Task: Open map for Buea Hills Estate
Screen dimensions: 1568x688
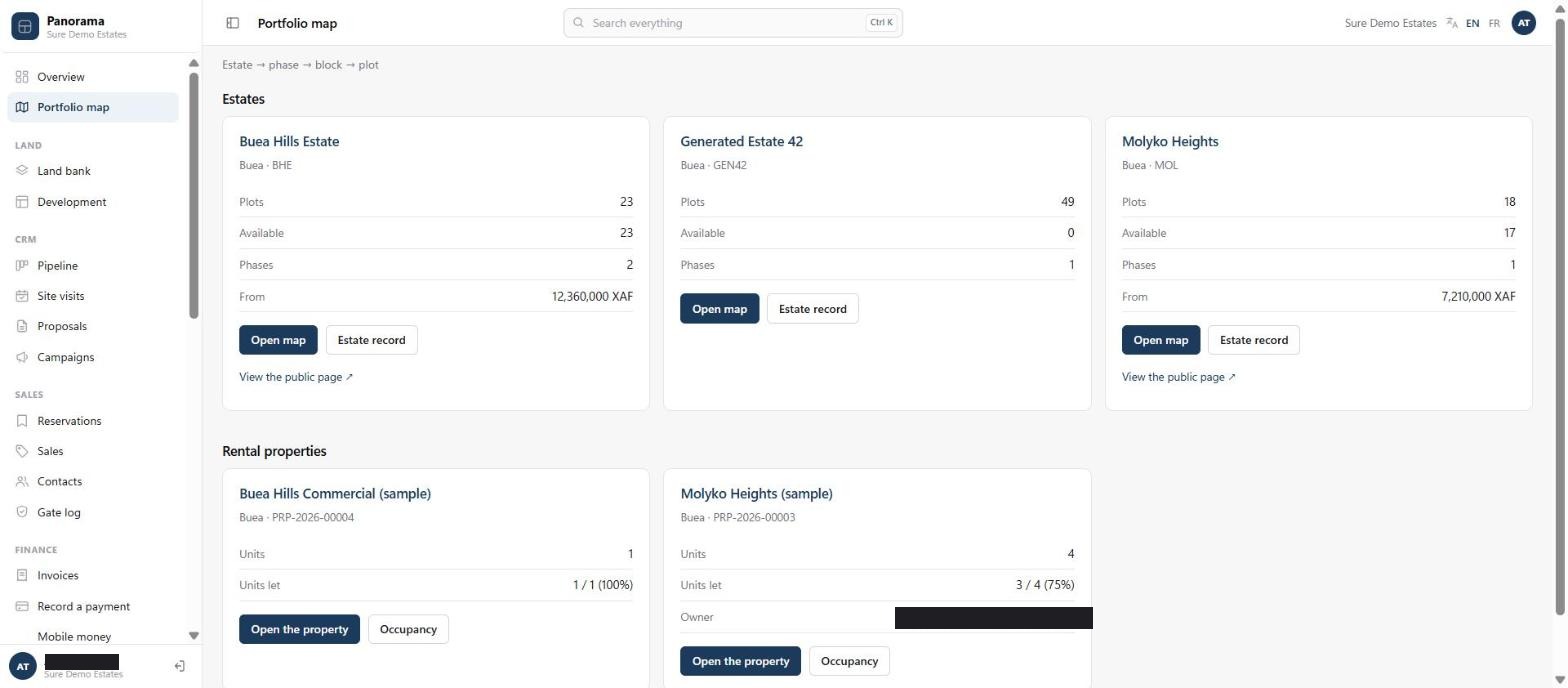Action: (x=278, y=340)
